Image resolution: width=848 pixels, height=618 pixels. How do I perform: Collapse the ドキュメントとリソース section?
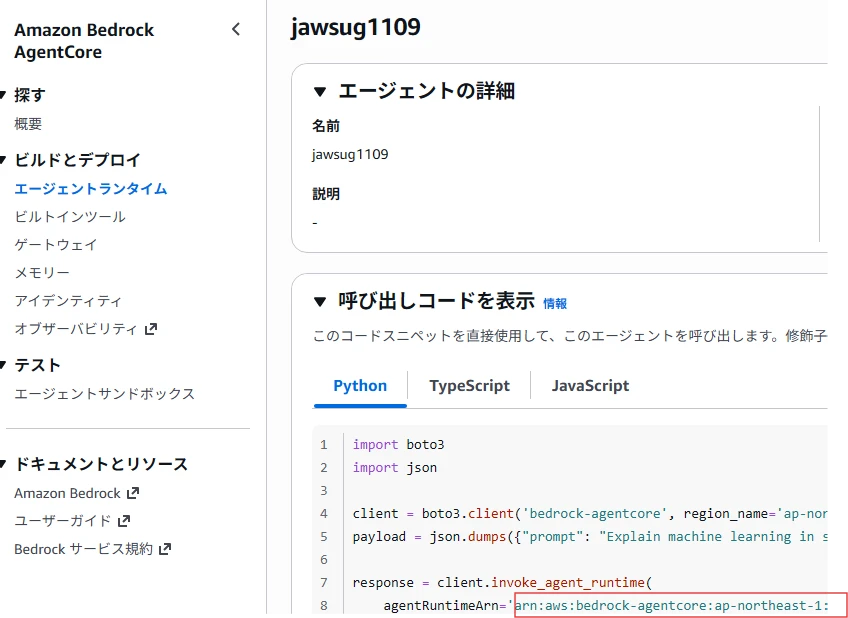(x=5, y=464)
